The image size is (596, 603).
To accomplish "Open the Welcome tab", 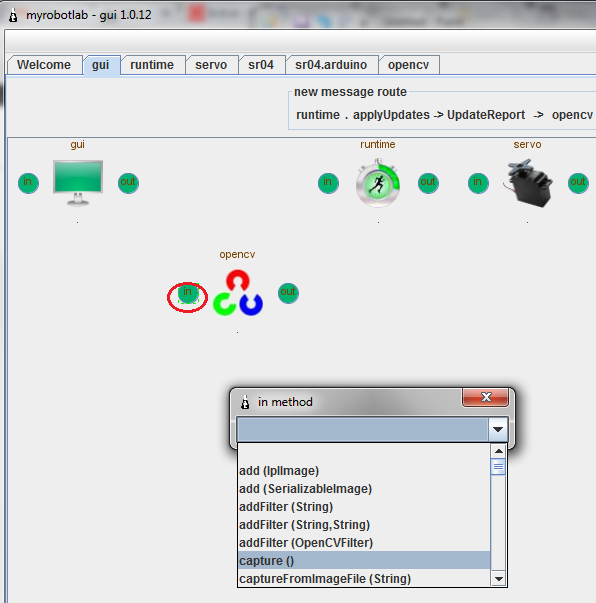I will point(45,65).
